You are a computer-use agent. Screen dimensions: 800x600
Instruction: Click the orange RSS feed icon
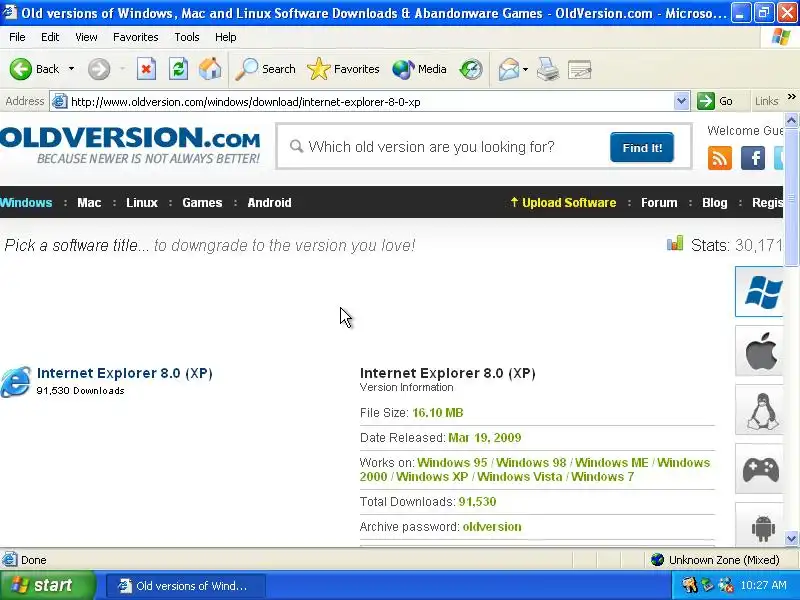[x=720, y=158]
